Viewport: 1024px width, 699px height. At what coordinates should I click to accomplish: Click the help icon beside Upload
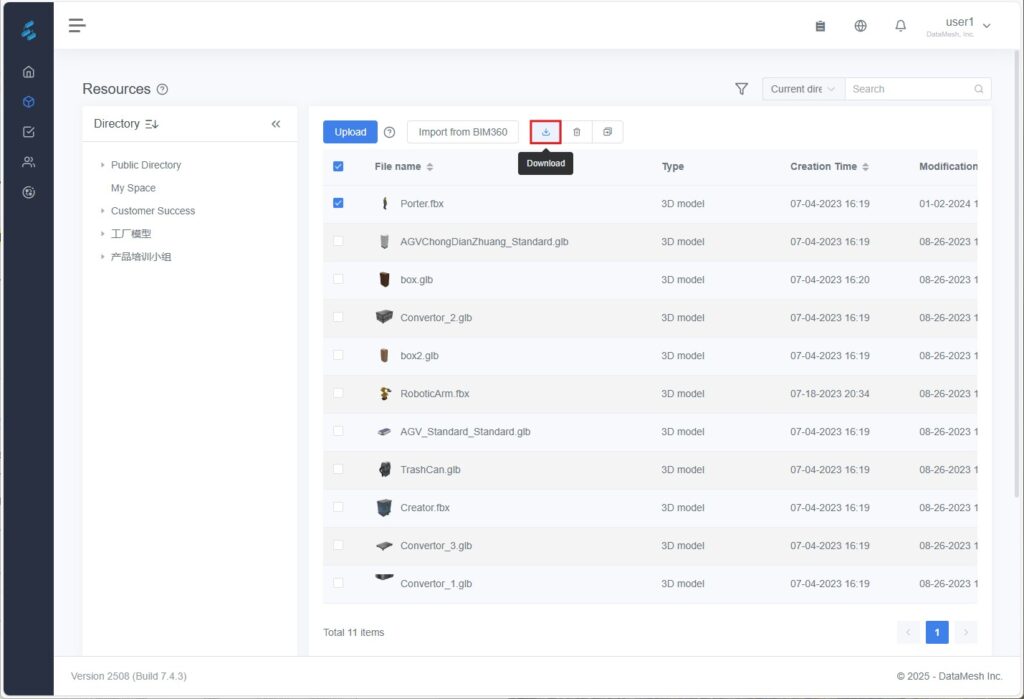[x=390, y=132]
